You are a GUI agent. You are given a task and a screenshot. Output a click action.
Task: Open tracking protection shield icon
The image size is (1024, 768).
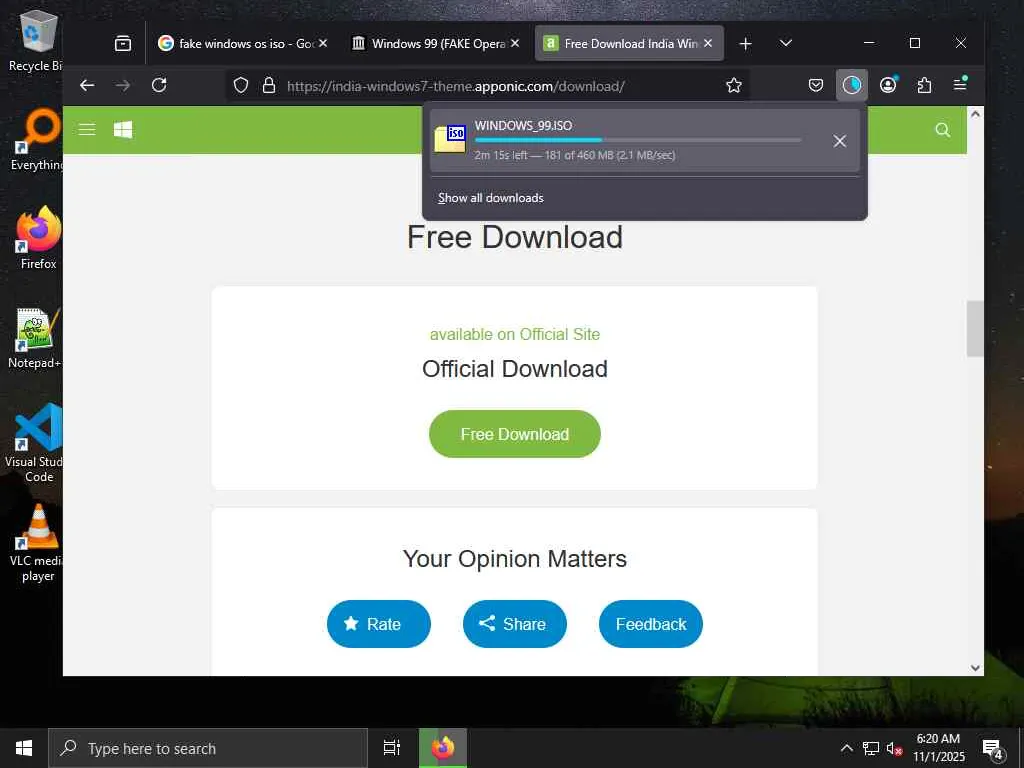pos(241,86)
